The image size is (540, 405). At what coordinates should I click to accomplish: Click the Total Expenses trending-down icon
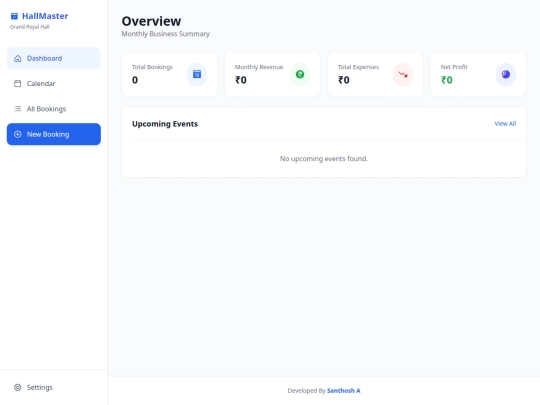pos(403,74)
